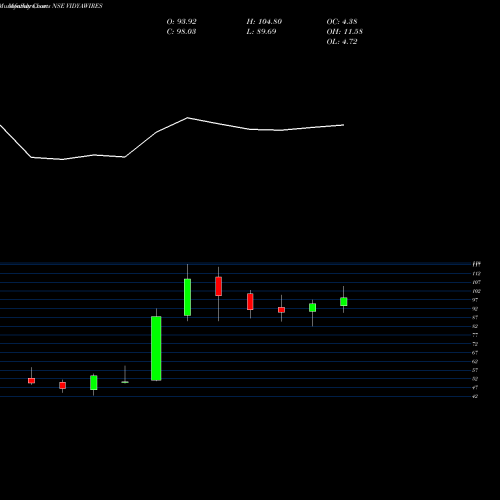
Task: Click the 62 price axis label
Action: 475,361
